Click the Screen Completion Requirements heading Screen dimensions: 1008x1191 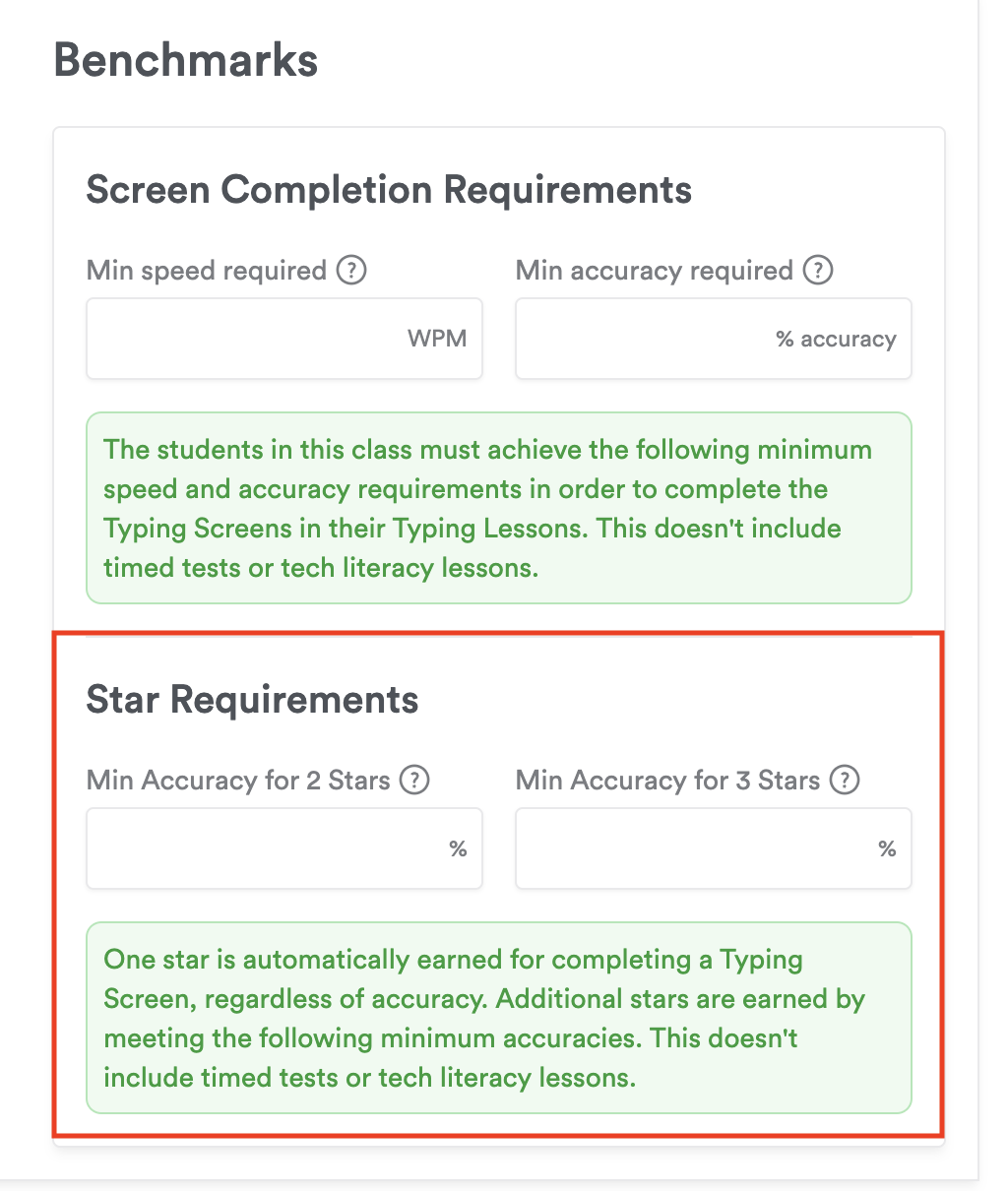(x=389, y=189)
